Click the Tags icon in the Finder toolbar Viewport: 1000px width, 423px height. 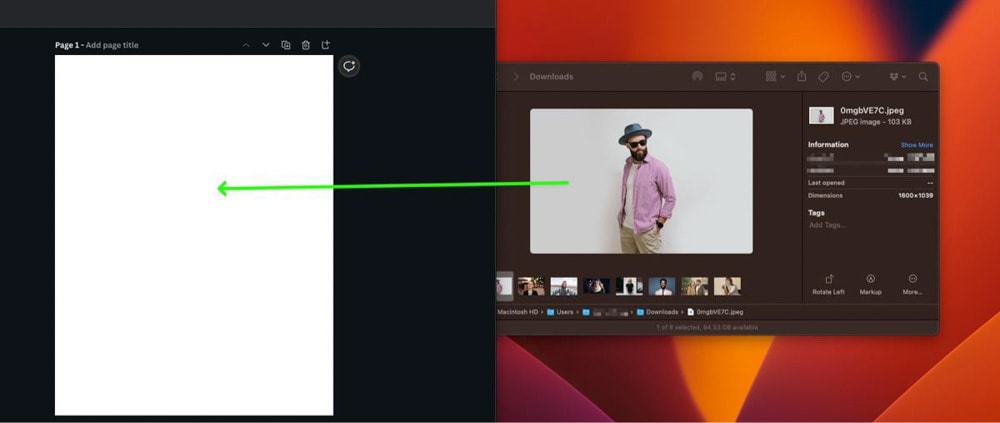[x=823, y=77]
